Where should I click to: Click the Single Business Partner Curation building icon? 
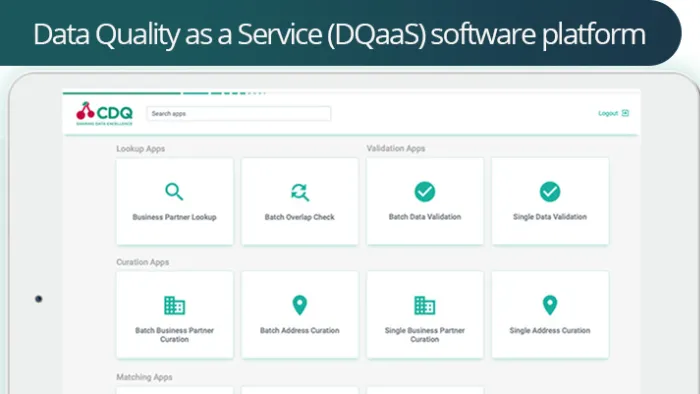point(425,305)
